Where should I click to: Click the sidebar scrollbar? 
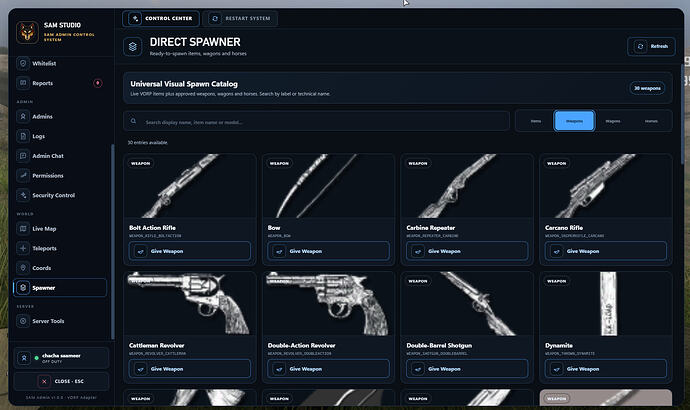click(x=113, y=241)
